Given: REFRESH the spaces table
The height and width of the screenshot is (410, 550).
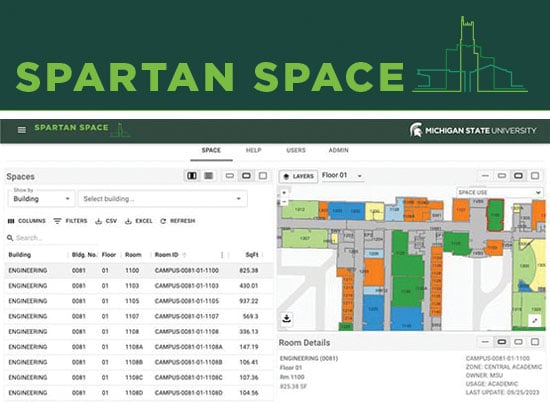Looking at the screenshot, I should click(x=177, y=221).
